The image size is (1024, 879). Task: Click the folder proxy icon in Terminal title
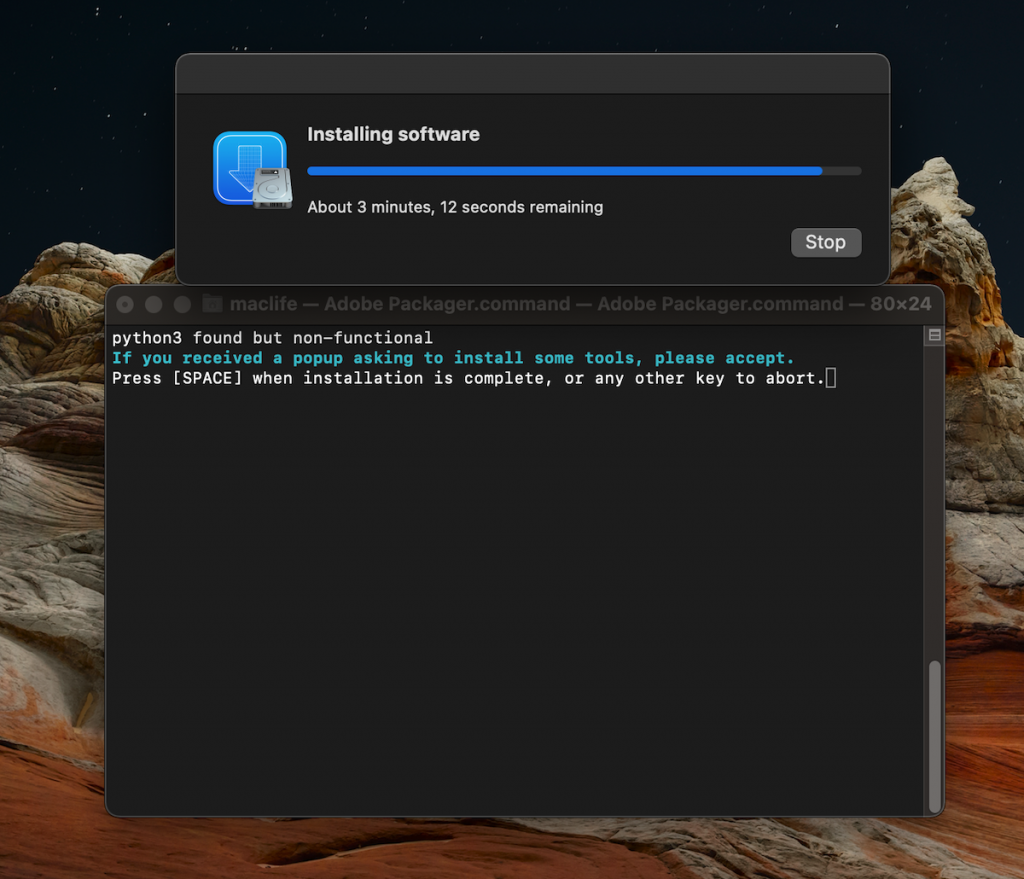point(212,304)
